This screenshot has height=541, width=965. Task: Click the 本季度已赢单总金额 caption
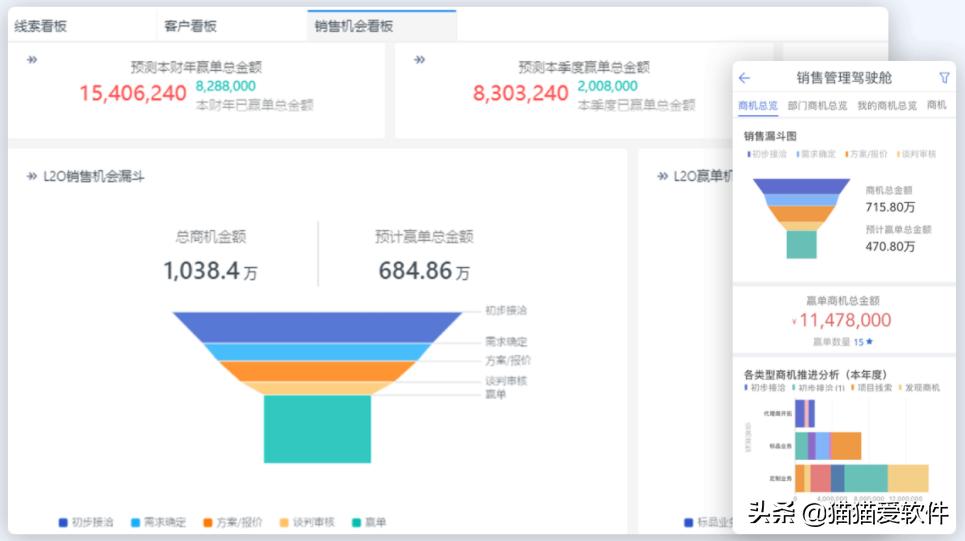[x=636, y=105]
